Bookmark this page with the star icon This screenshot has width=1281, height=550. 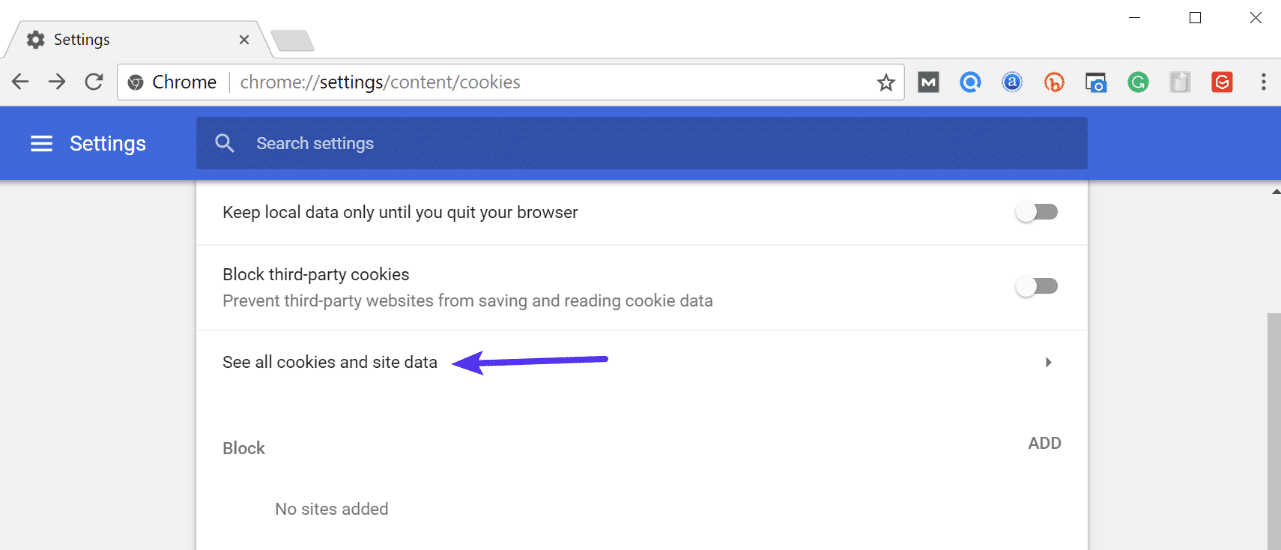coord(886,83)
